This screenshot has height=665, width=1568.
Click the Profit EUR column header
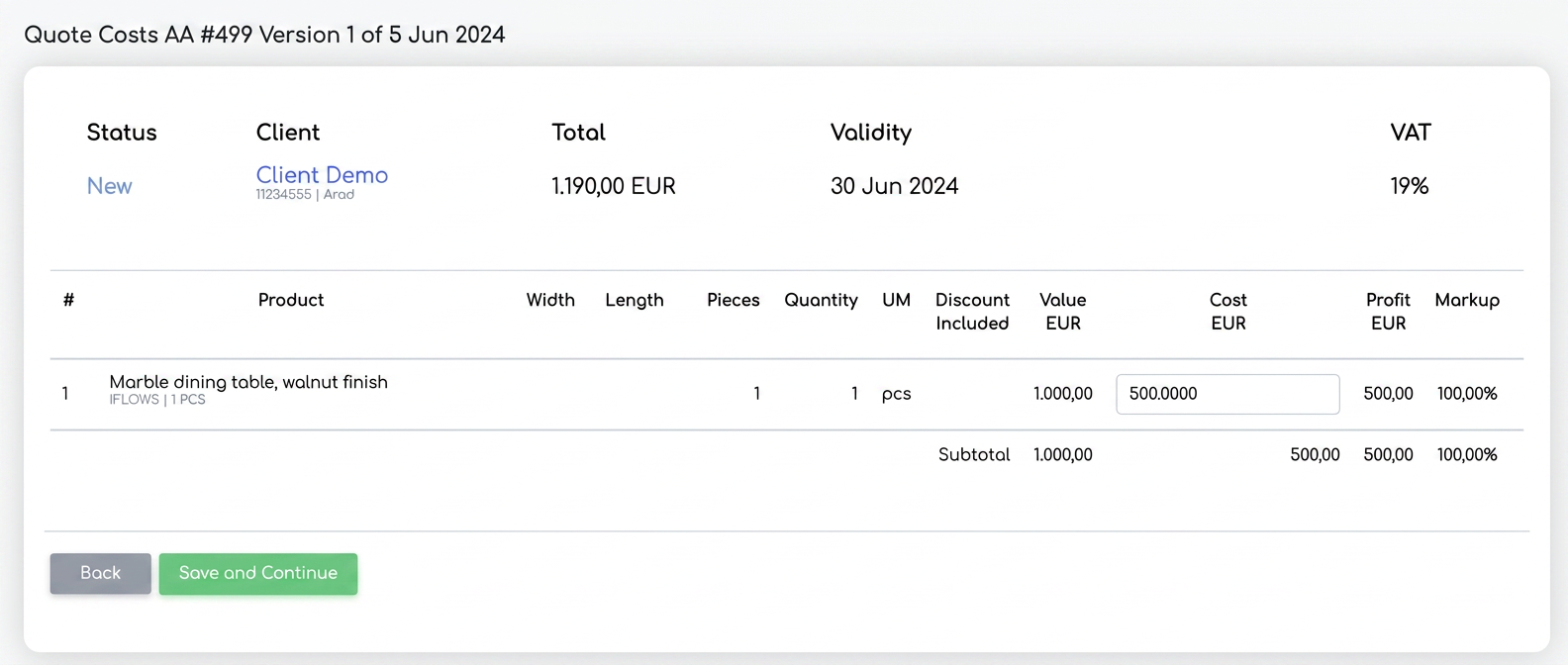[x=1388, y=312]
